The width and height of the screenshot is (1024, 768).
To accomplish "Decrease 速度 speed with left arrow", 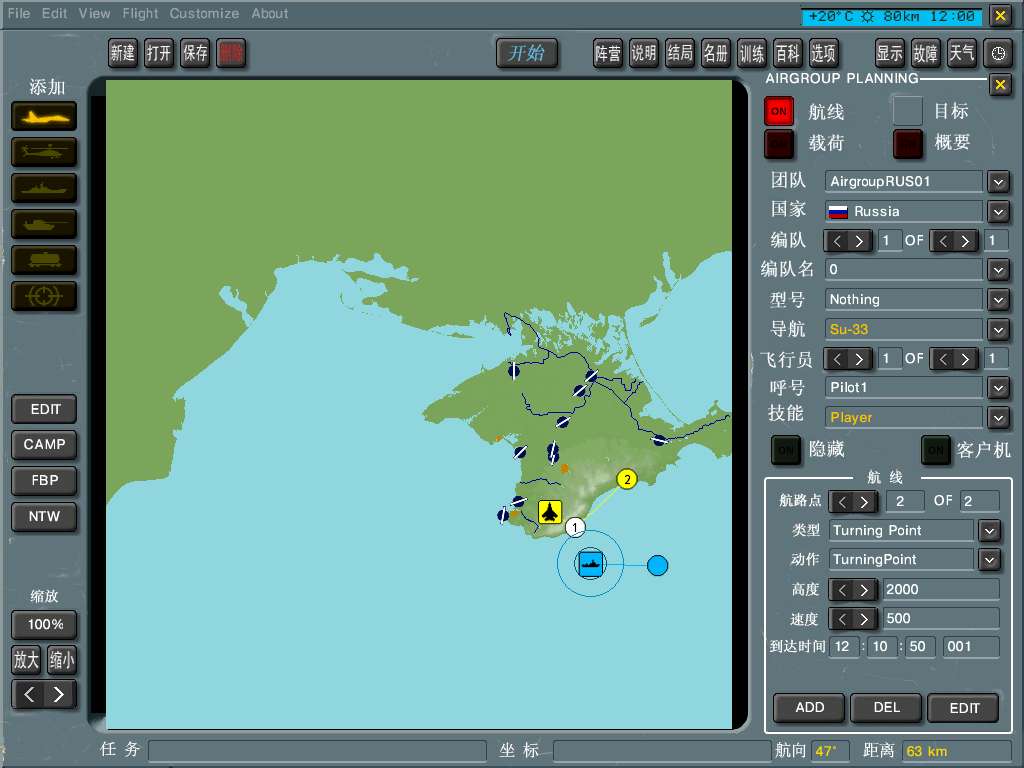I will coord(842,619).
